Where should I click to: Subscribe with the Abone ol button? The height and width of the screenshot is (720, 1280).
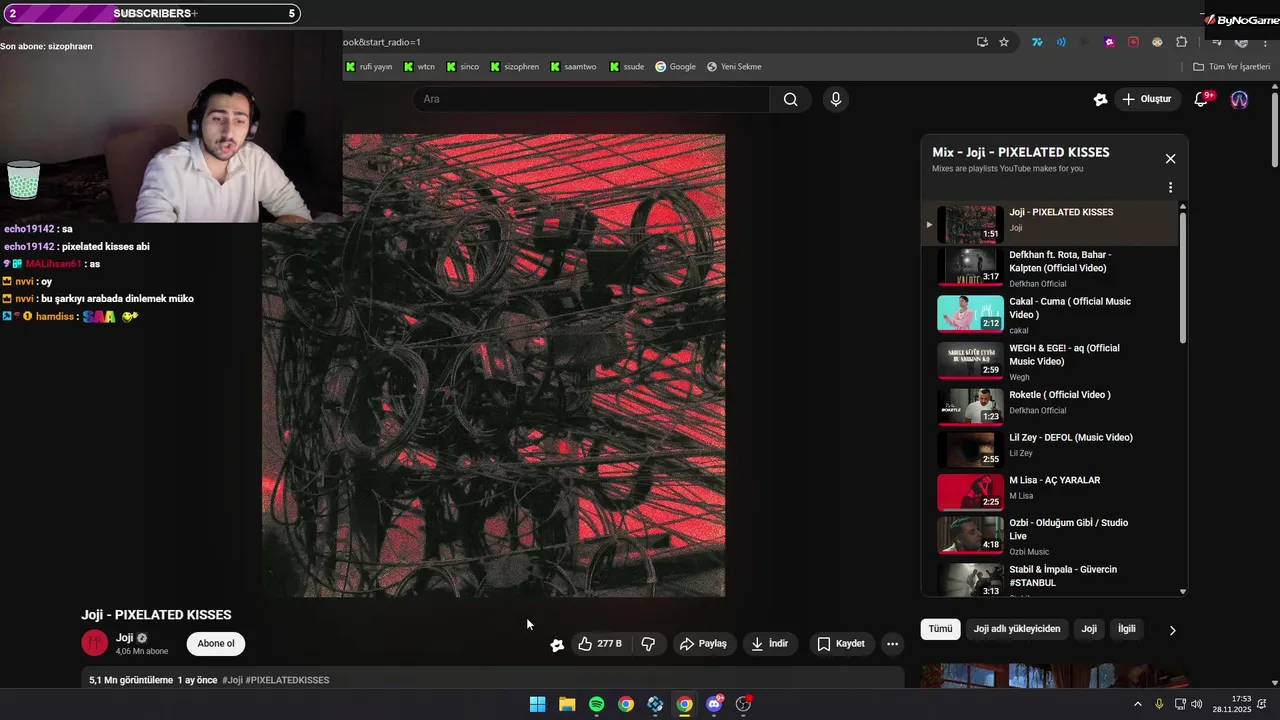[x=216, y=644]
